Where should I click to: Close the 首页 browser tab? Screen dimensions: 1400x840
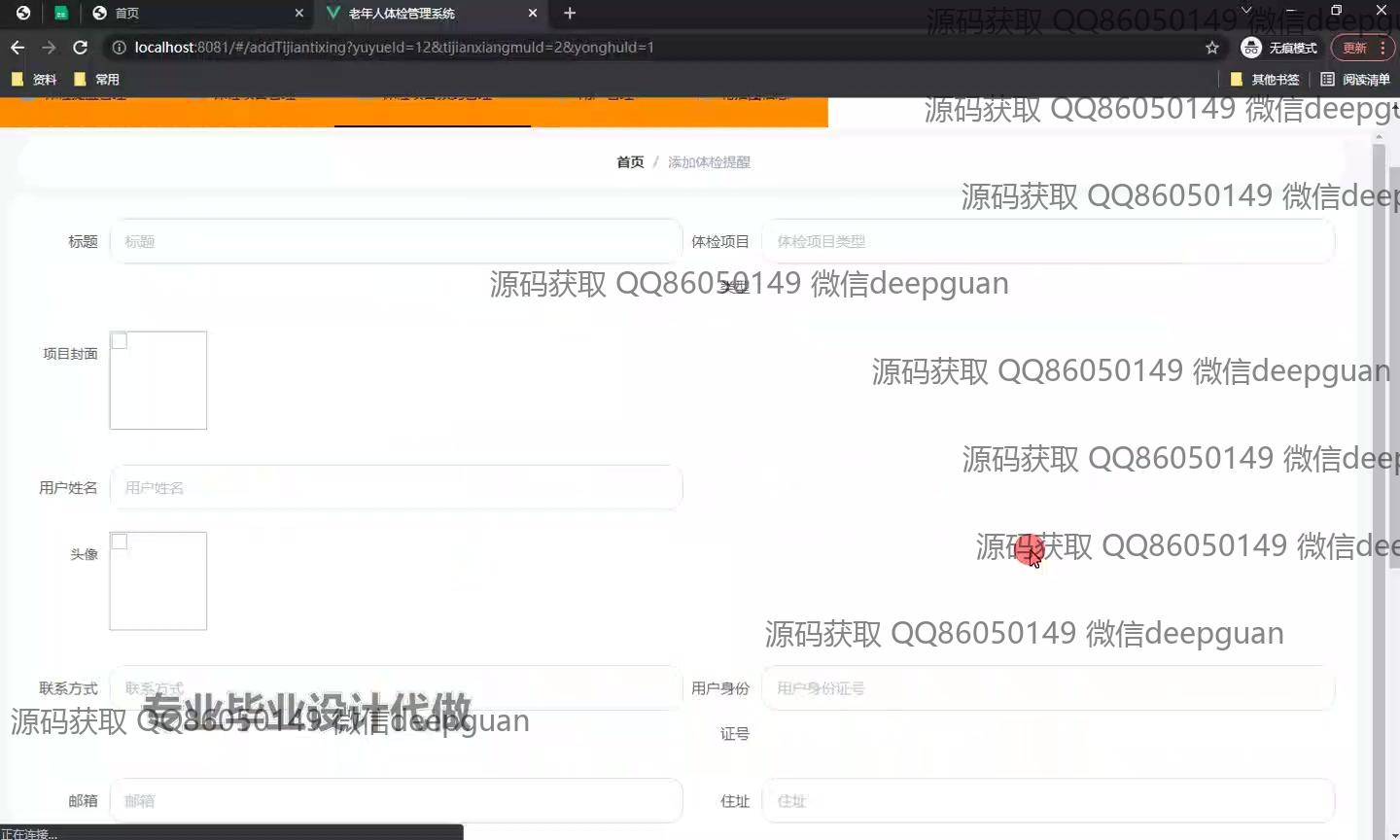pyautogui.click(x=299, y=14)
